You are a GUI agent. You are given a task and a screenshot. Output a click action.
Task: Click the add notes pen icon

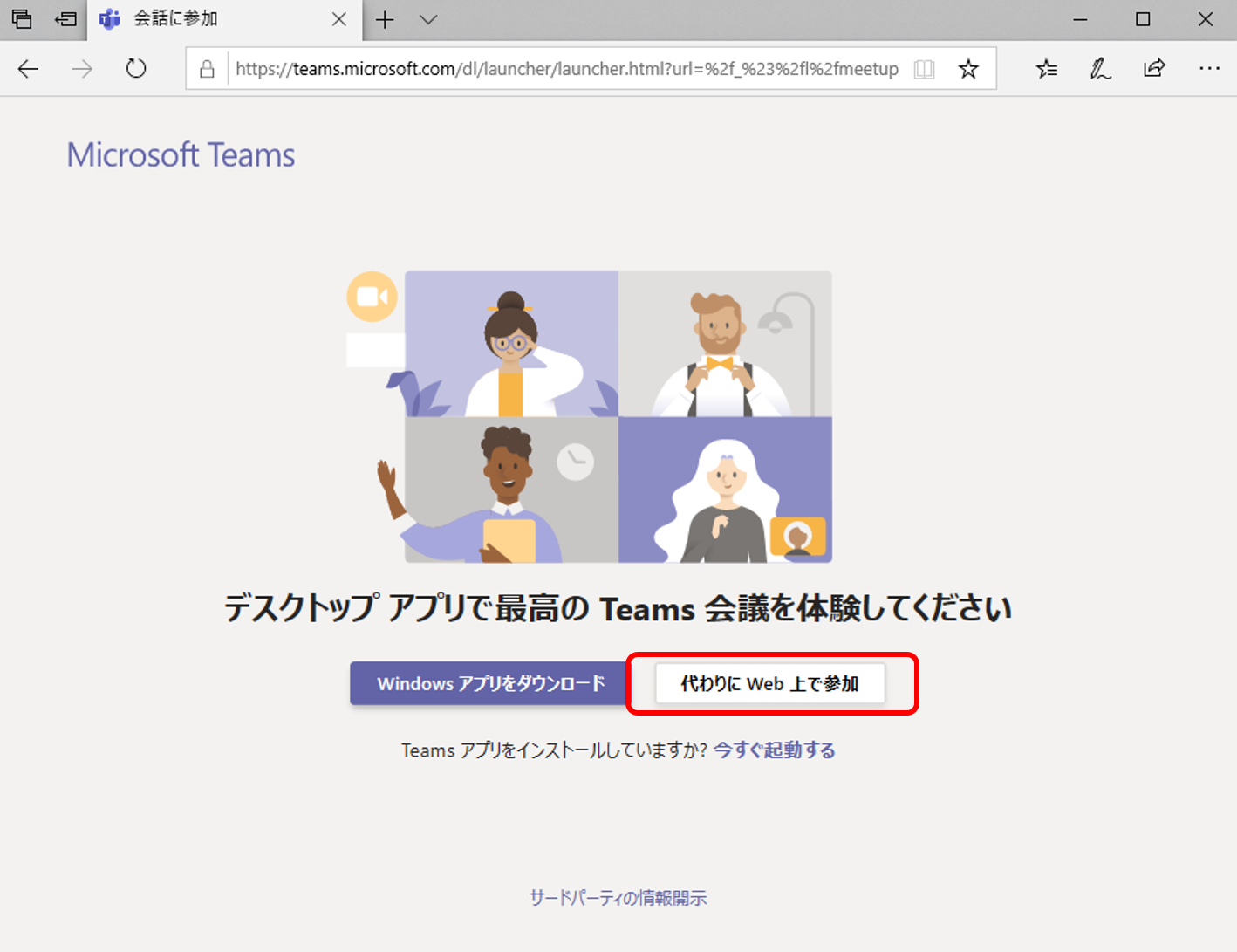1100,69
